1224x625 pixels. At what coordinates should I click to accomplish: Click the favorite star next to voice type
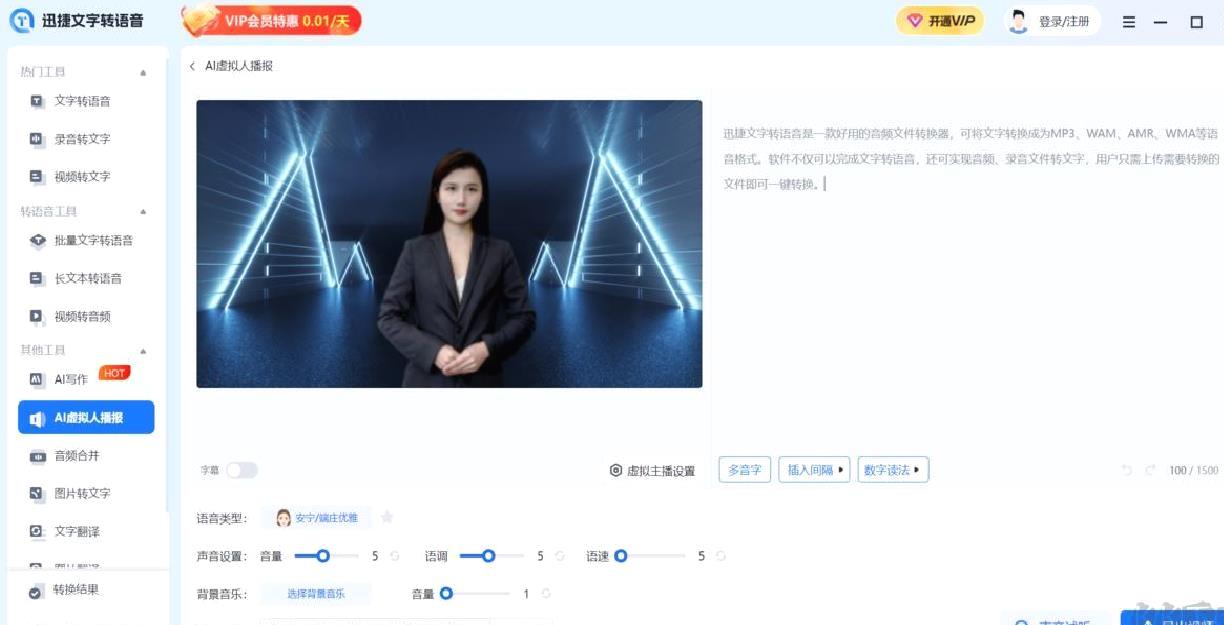387,517
